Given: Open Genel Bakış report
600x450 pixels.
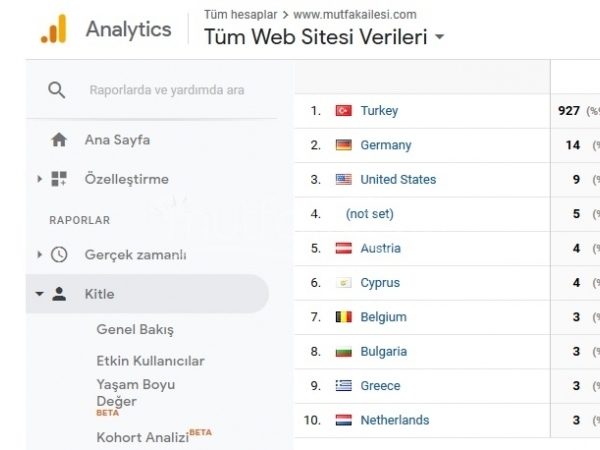Looking at the screenshot, I should (135, 329).
